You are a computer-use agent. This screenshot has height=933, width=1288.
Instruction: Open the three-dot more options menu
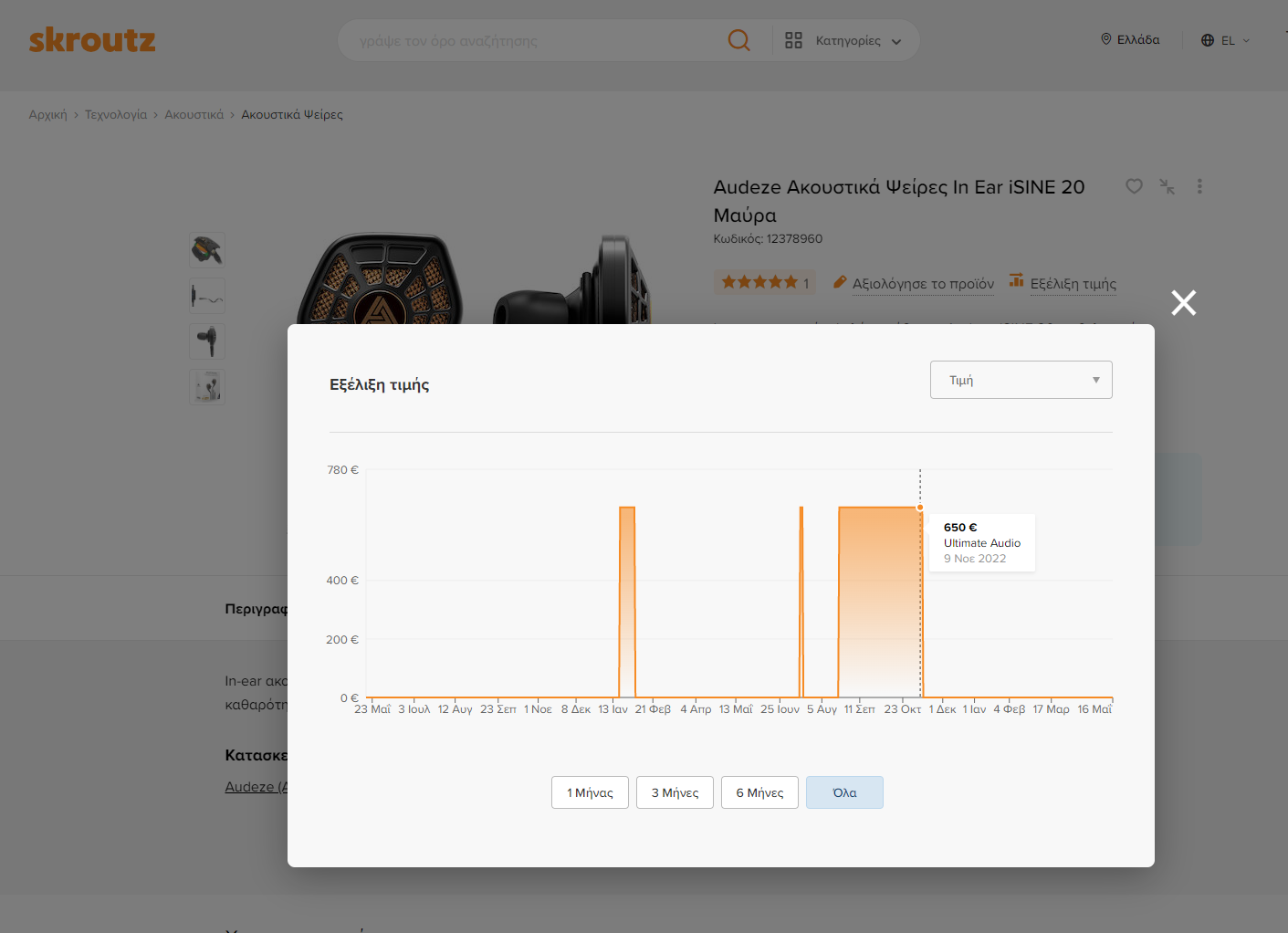coord(1199,186)
